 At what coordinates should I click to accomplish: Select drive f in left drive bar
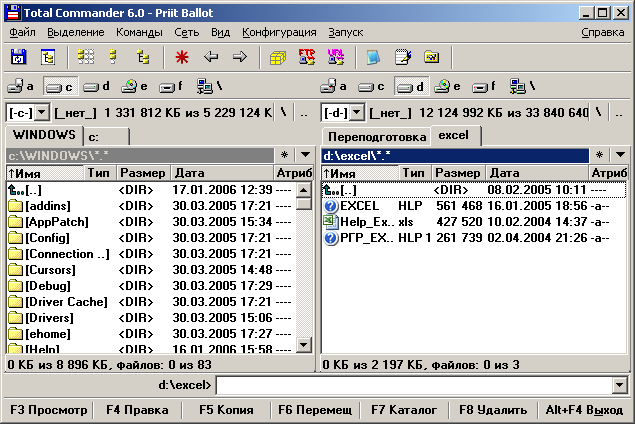click(170, 86)
